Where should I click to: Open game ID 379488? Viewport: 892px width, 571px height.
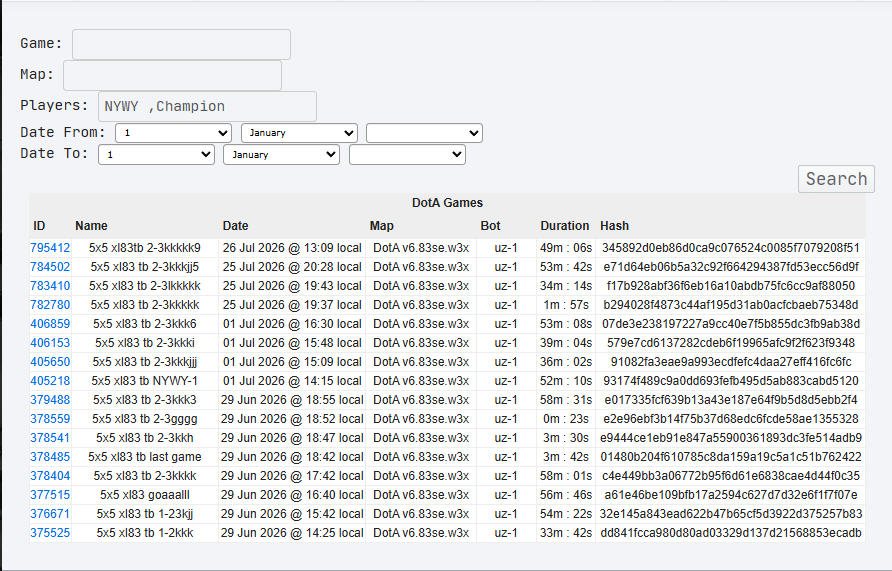pyautogui.click(x=50, y=400)
